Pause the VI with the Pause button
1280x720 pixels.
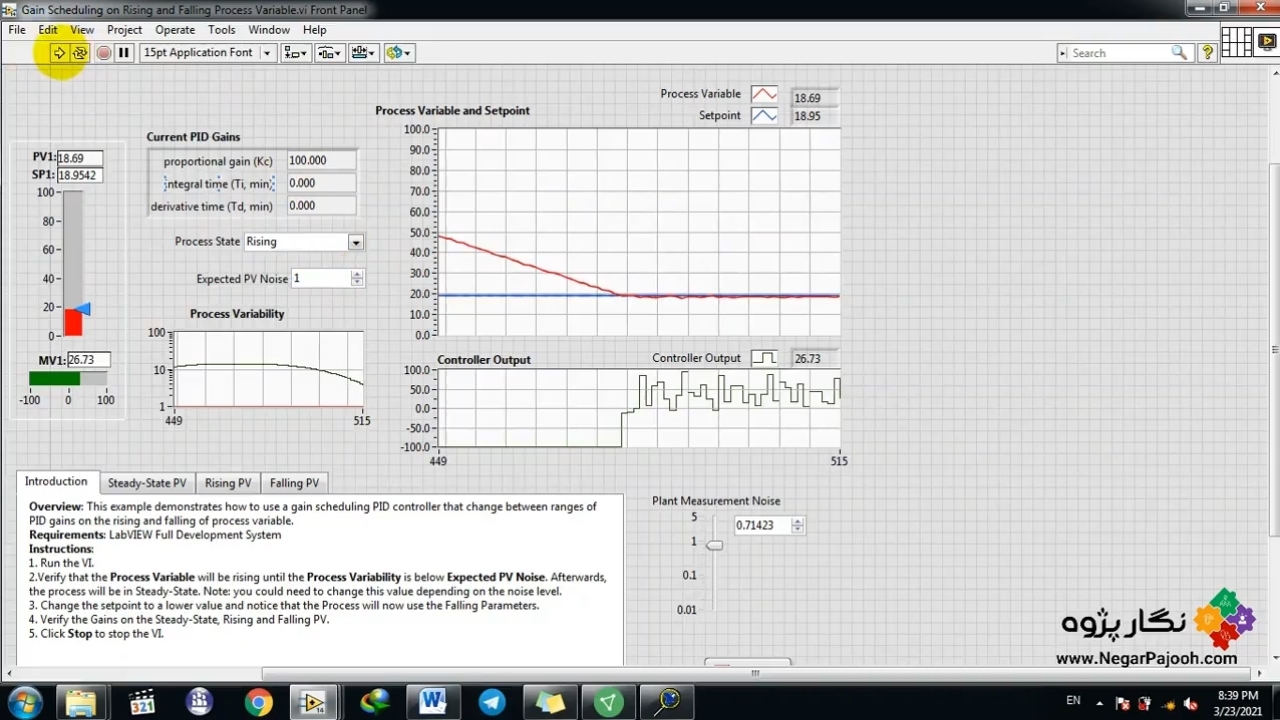click(123, 53)
